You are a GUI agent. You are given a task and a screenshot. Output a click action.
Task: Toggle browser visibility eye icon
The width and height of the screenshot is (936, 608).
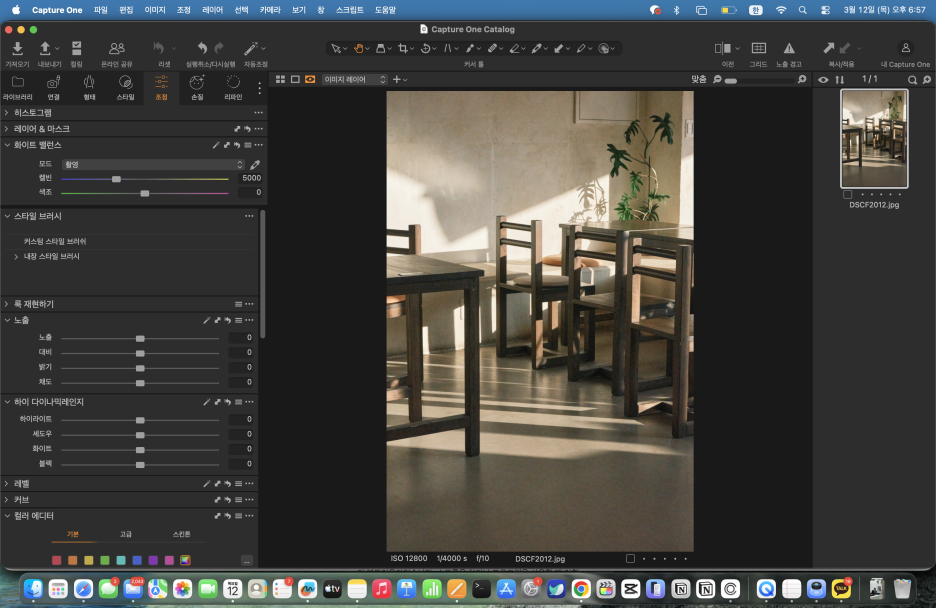click(823, 79)
